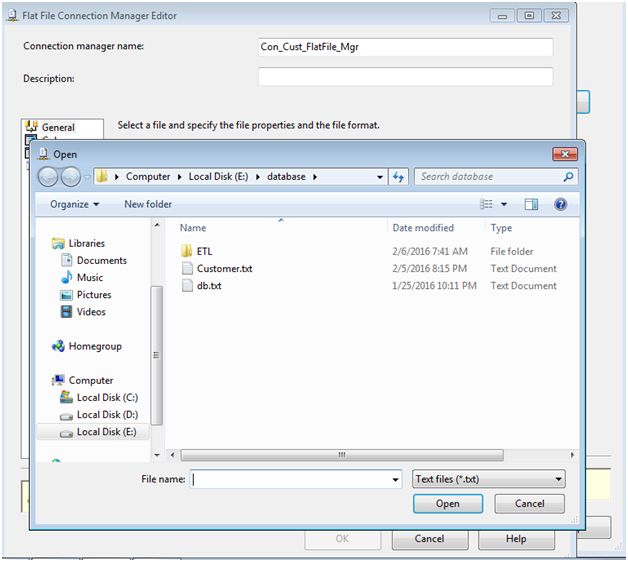Click the search magnifier icon
628x562 pixels.
coord(568,177)
